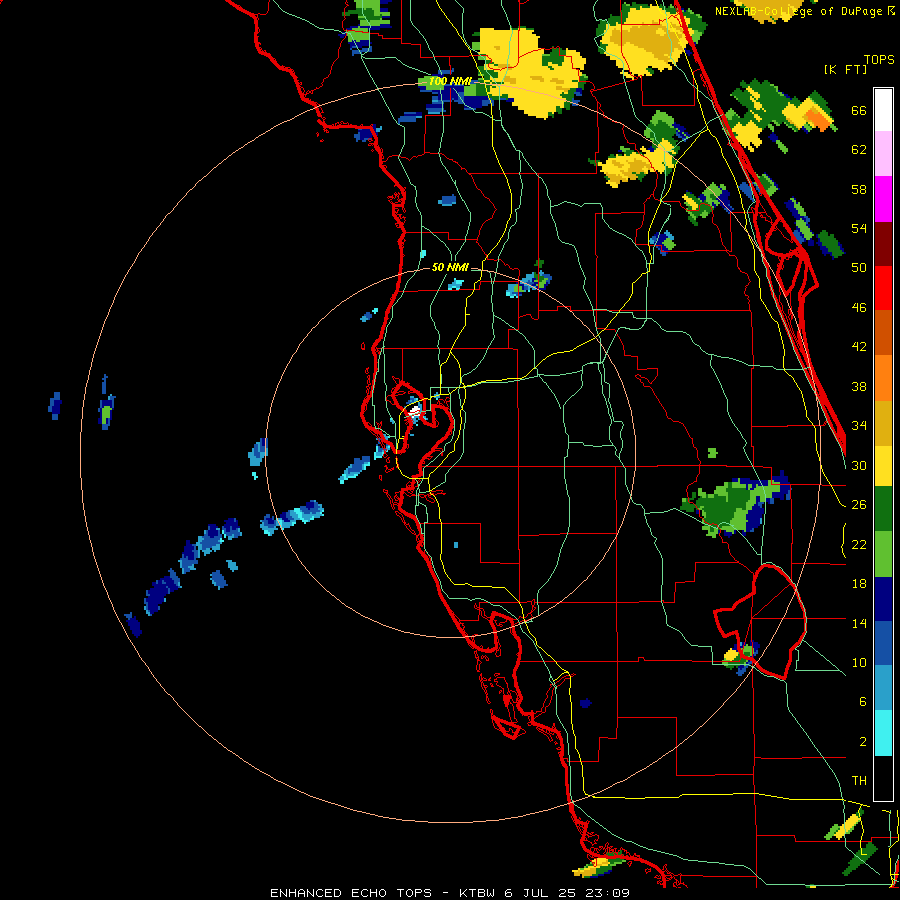Click the legend value '30'
Viewport: 900px width, 900px height.
pos(859,465)
